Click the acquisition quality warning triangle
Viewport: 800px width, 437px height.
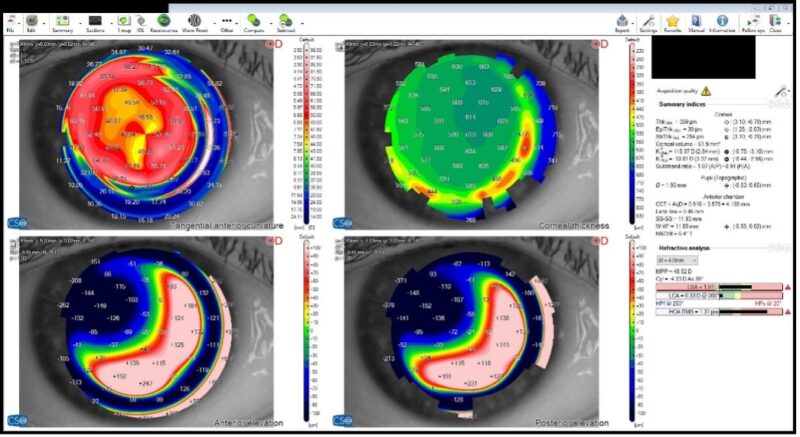coord(706,91)
